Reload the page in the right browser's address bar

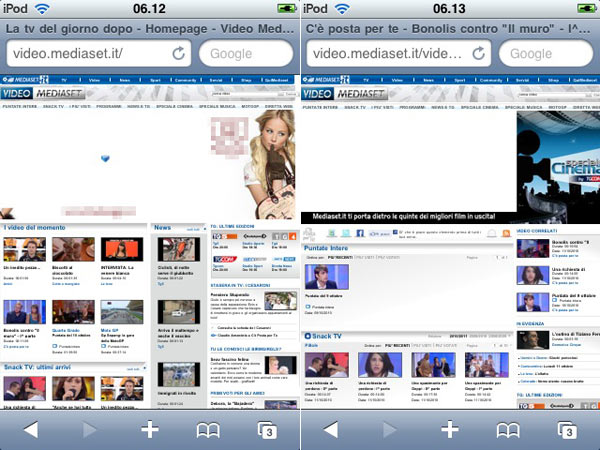point(479,53)
